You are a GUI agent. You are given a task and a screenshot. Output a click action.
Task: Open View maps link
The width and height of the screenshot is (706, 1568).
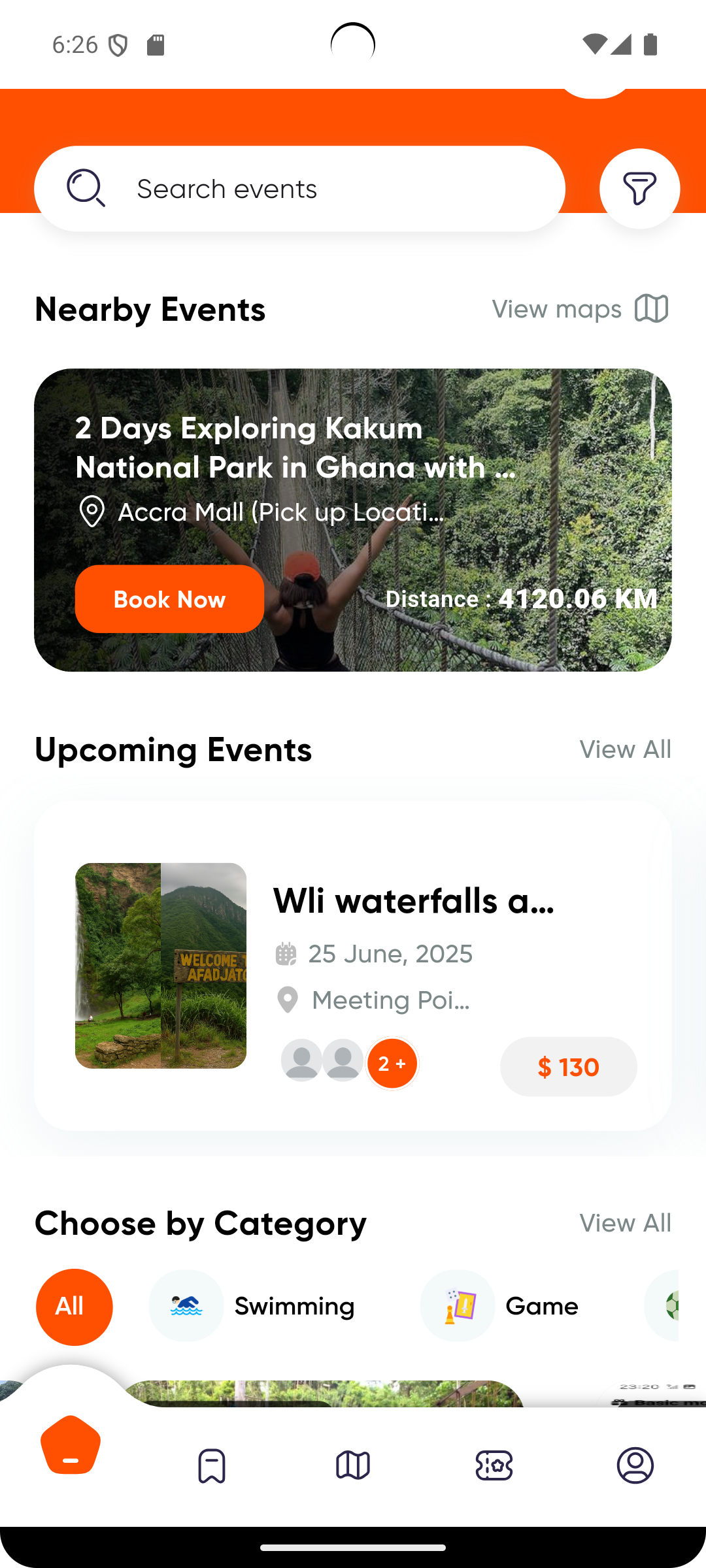[556, 309]
